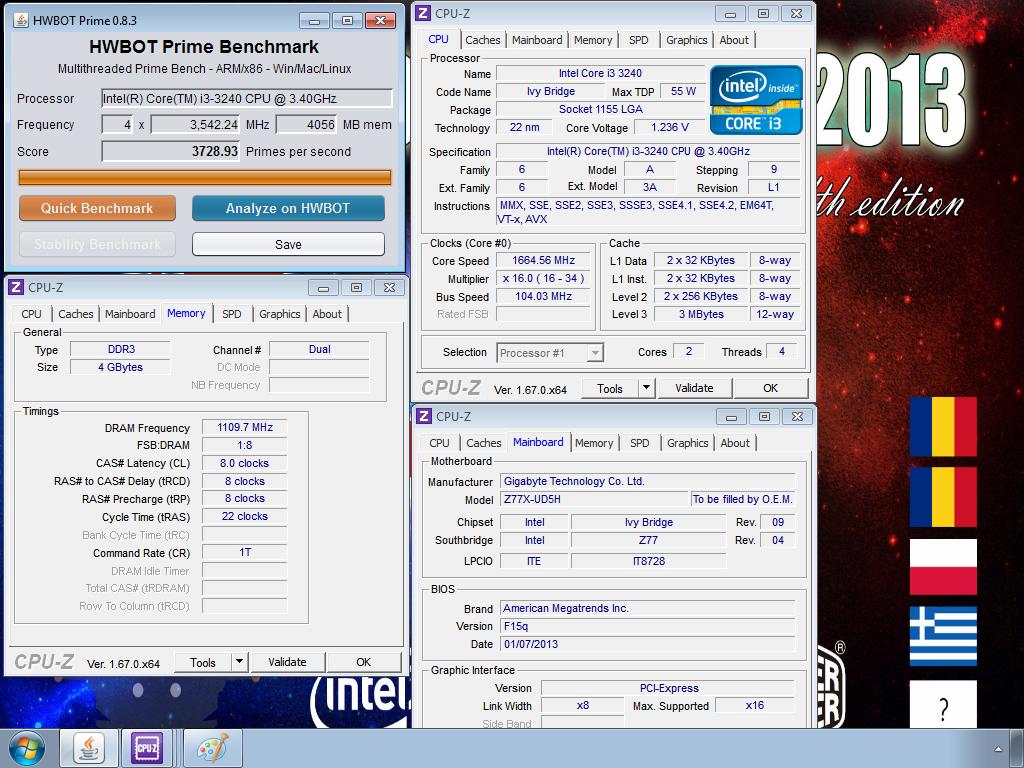
Task: Open the Processor #1 selection dropdown
Action: [550, 353]
